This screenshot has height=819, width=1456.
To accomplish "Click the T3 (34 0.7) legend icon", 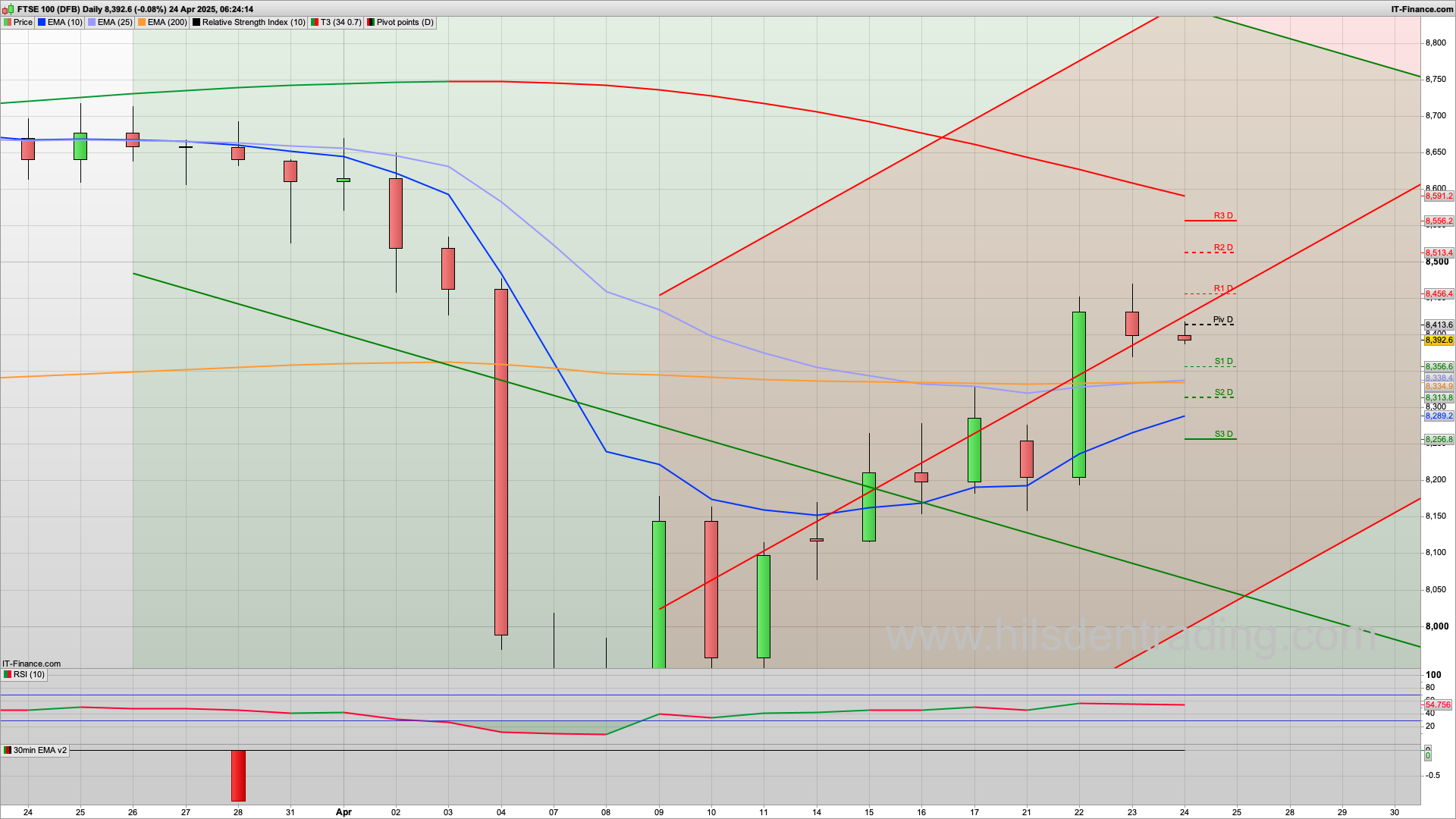I will (315, 23).
